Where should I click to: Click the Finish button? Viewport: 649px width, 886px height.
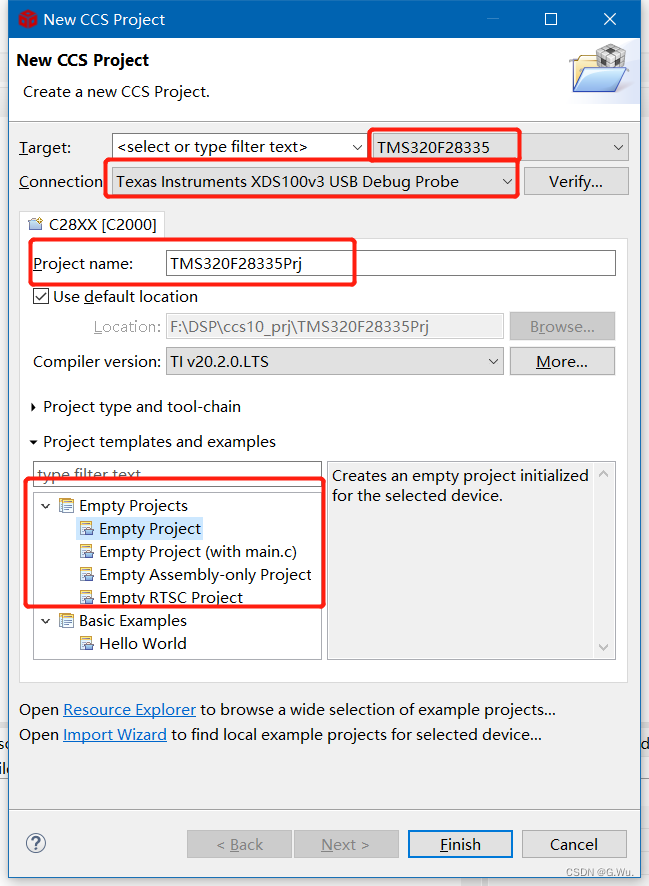pyautogui.click(x=459, y=843)
